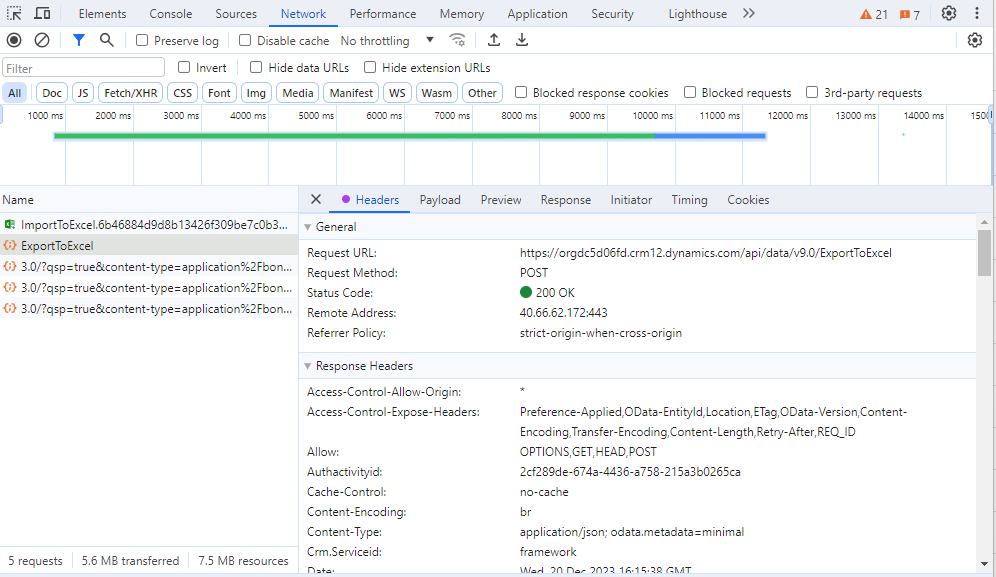Select the ExportToExcel request row
The image size is (996, 577).
[x=149, y=245]
